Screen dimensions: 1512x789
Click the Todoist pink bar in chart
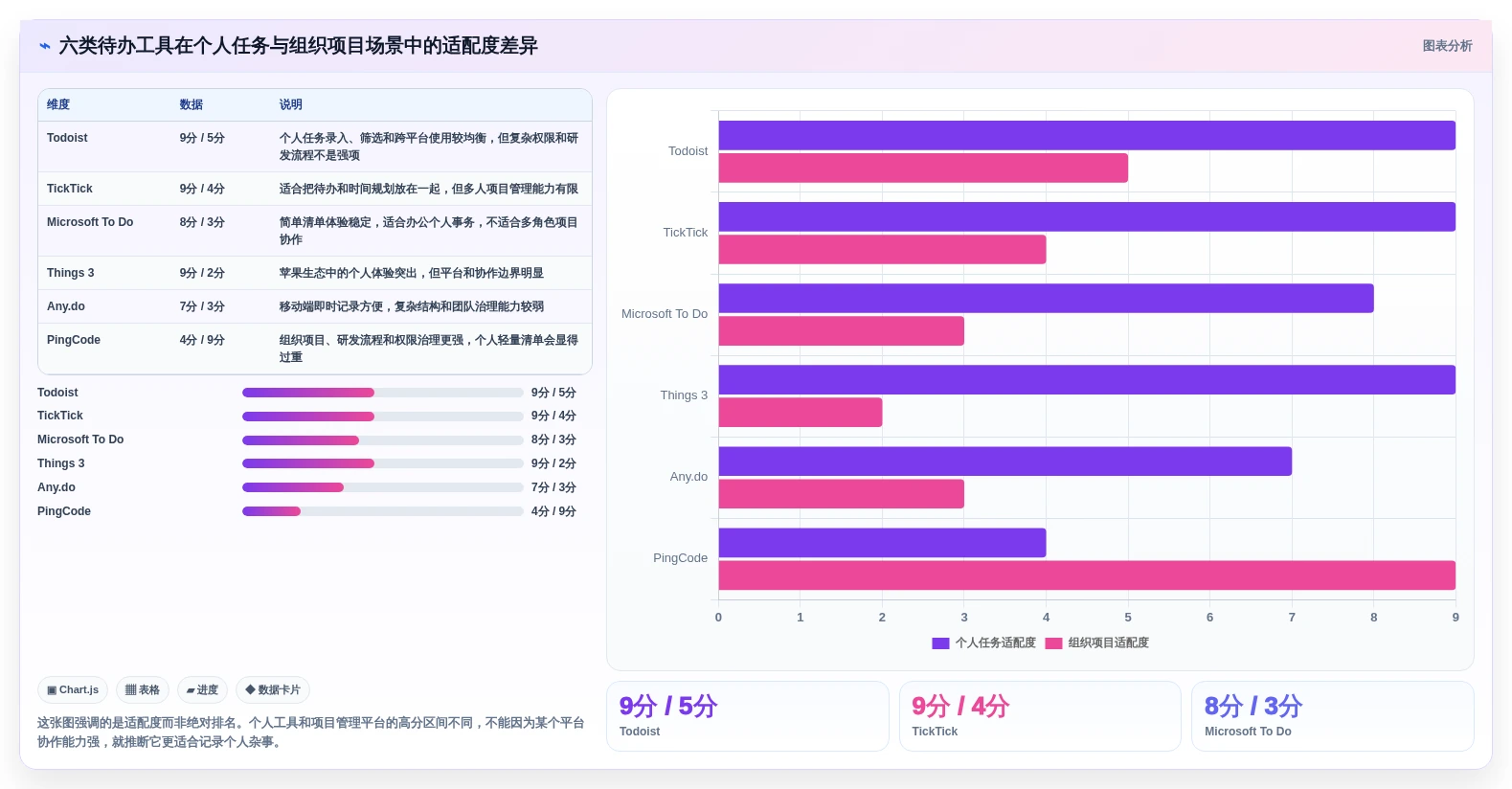coord(923,168)
